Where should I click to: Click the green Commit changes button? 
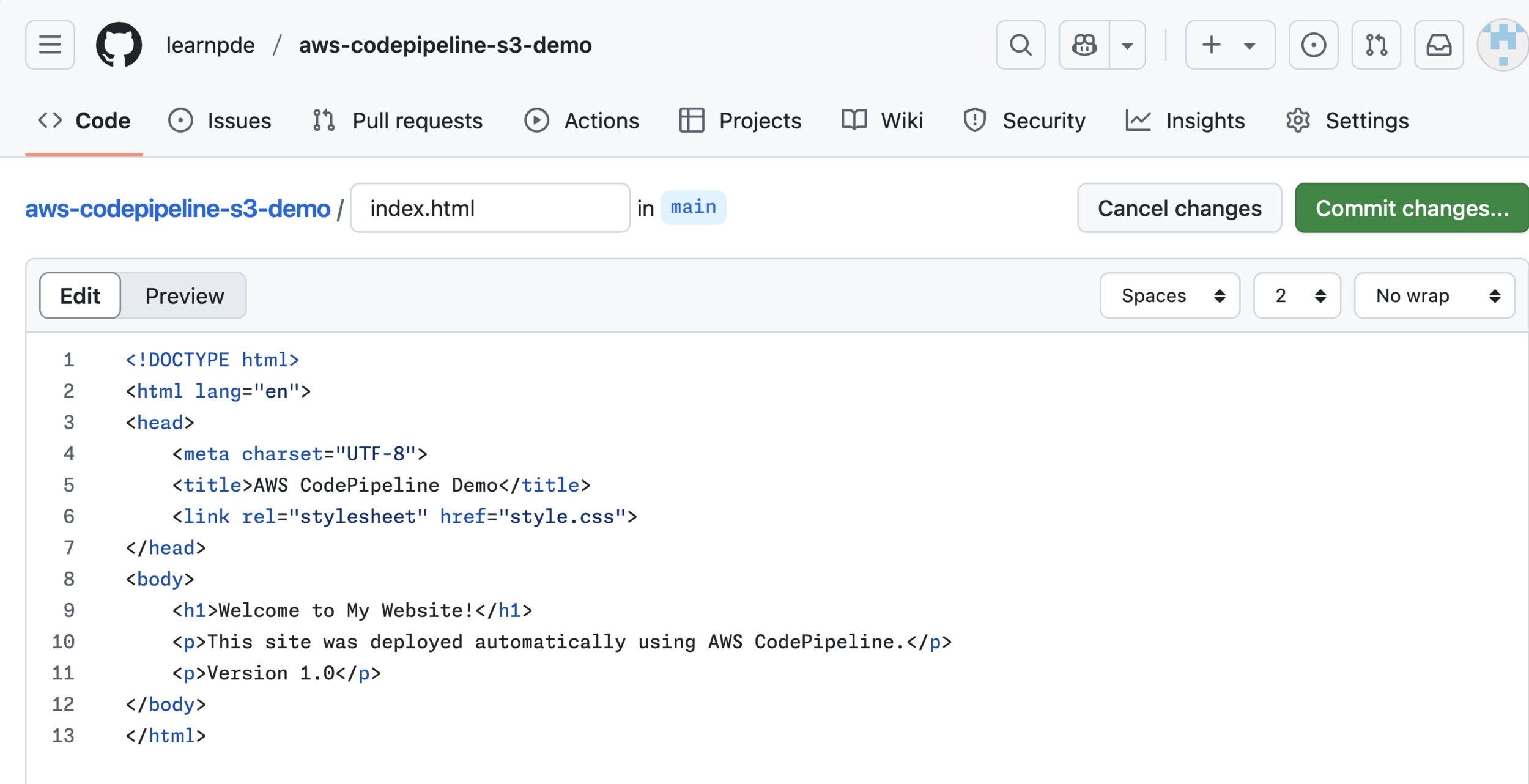[x=1411, y=208]
